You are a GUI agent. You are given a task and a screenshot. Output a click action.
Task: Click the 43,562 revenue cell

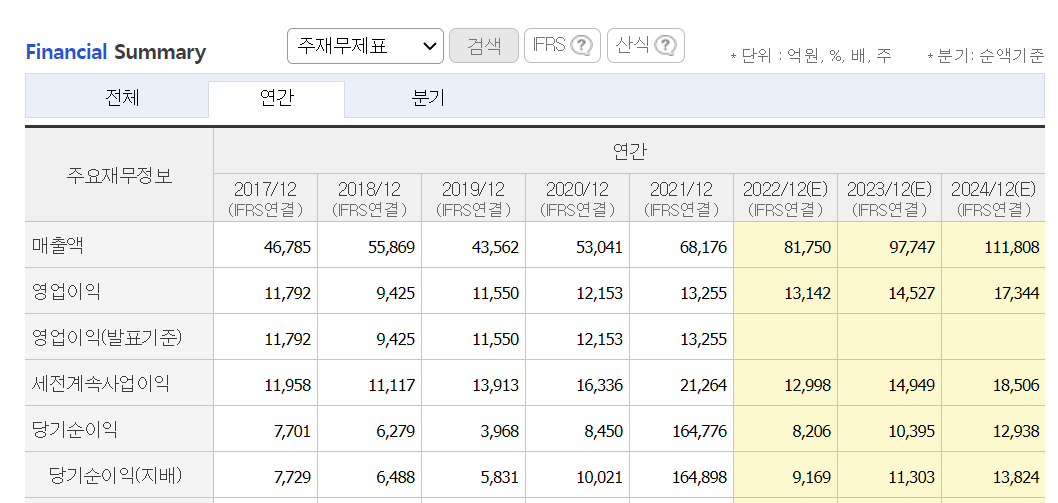473,246
